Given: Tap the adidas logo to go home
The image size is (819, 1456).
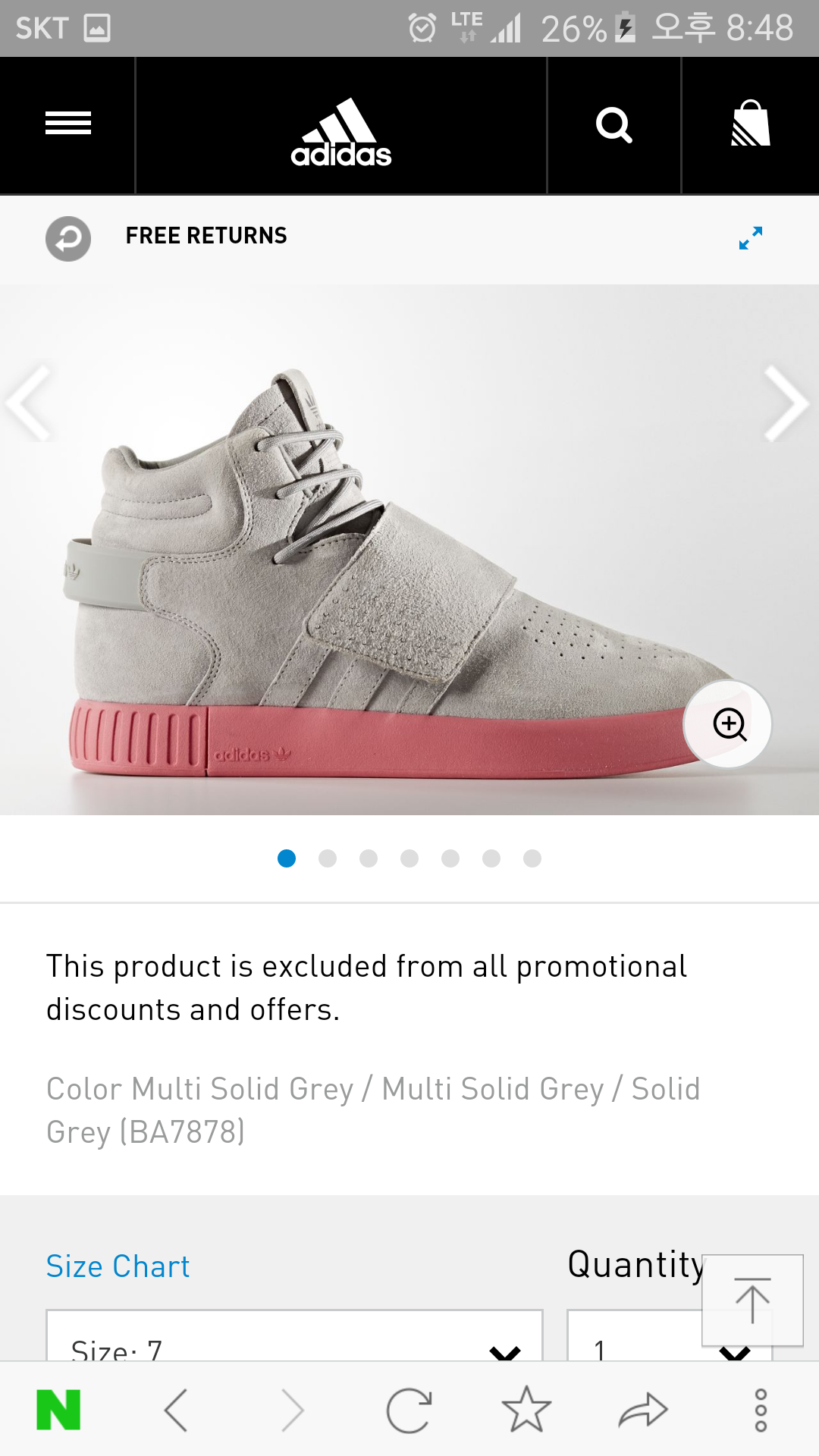Looking at the screenshot, I should (341, 132).
